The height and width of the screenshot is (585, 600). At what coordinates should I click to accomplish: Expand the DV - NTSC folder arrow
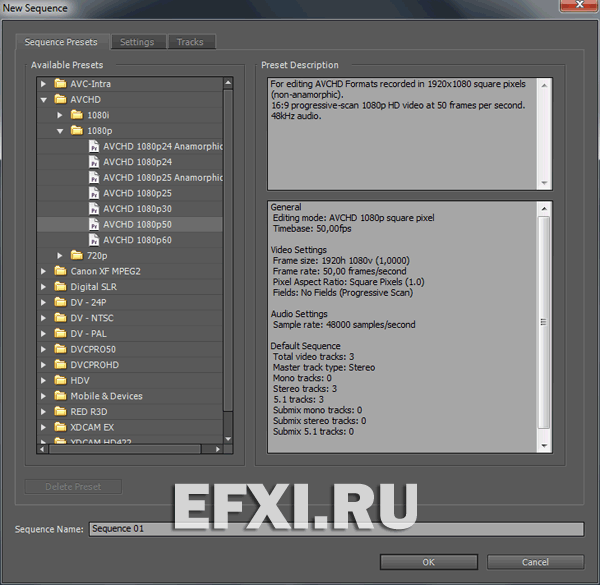click(43, 318)
